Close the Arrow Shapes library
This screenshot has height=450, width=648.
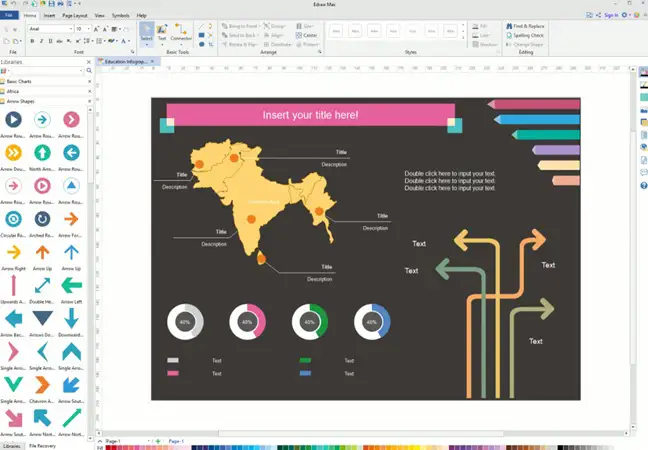[89, 101]
